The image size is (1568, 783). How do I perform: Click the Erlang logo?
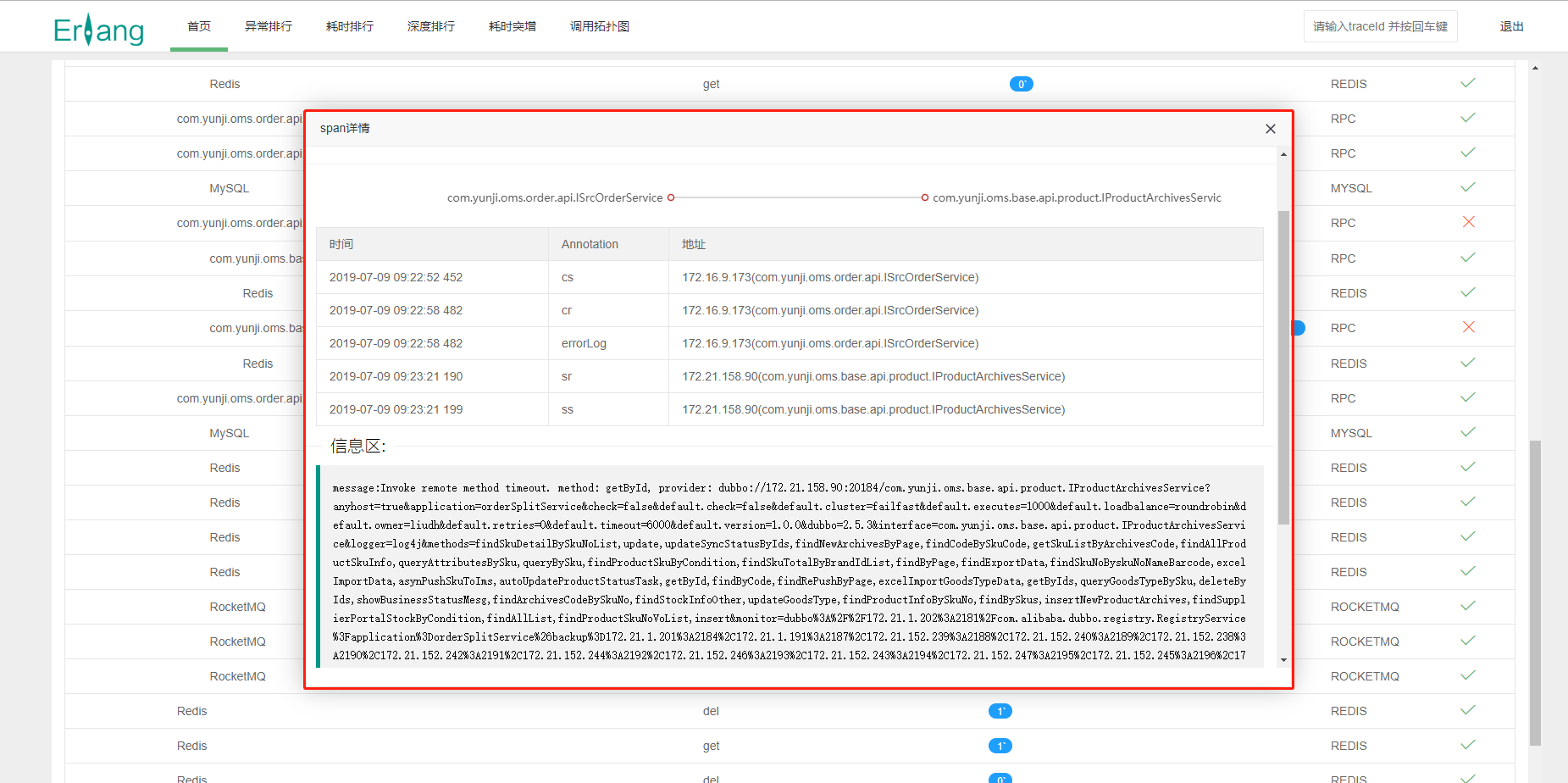pos(98,30)
